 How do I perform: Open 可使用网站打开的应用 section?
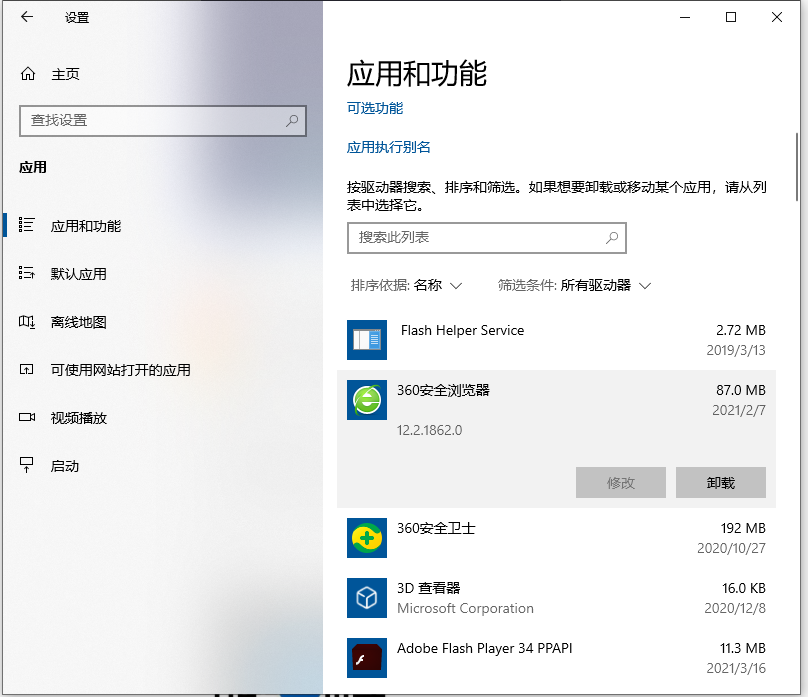coord(120,370)
